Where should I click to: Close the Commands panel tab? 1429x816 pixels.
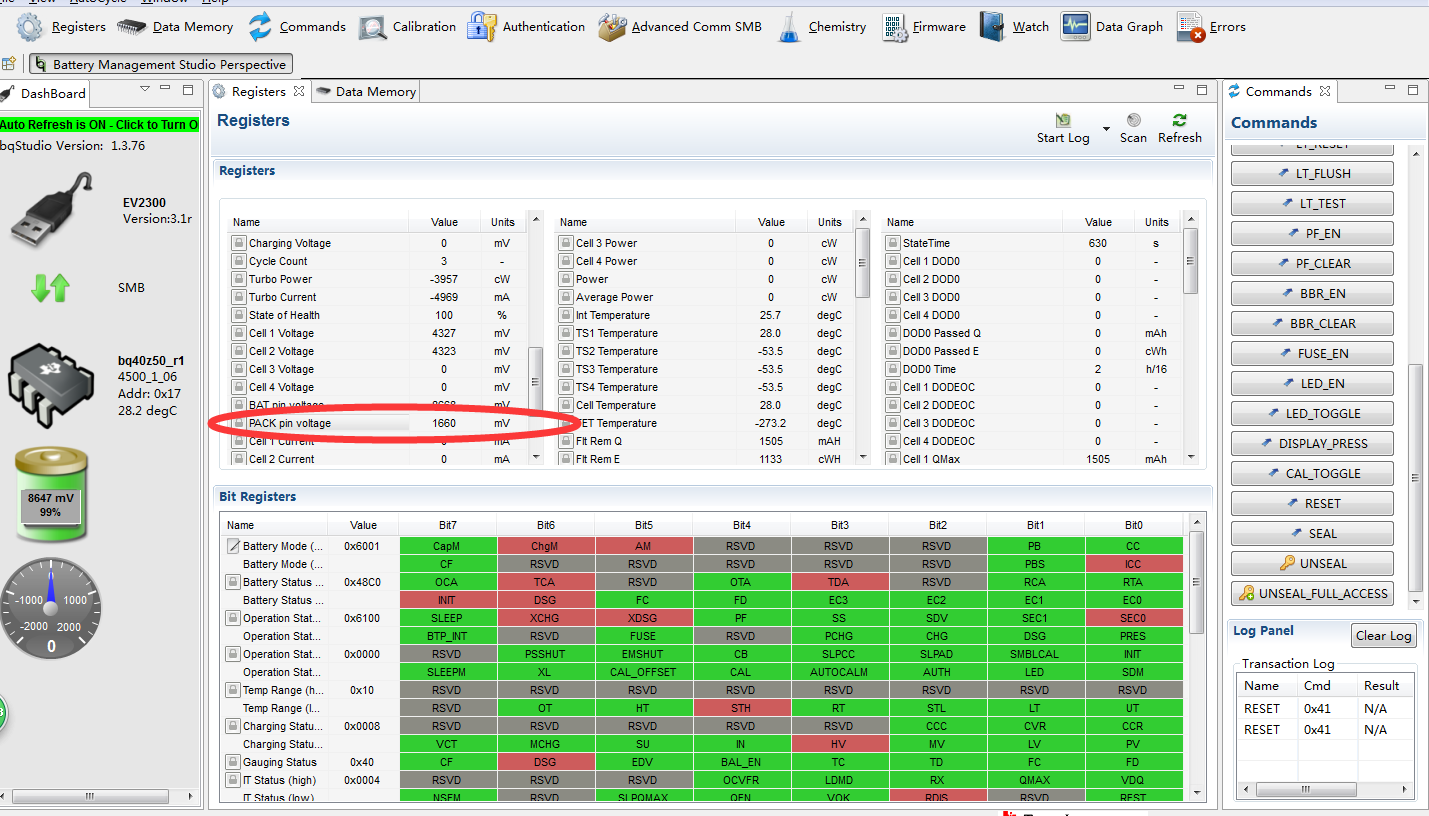point(1325,91)
